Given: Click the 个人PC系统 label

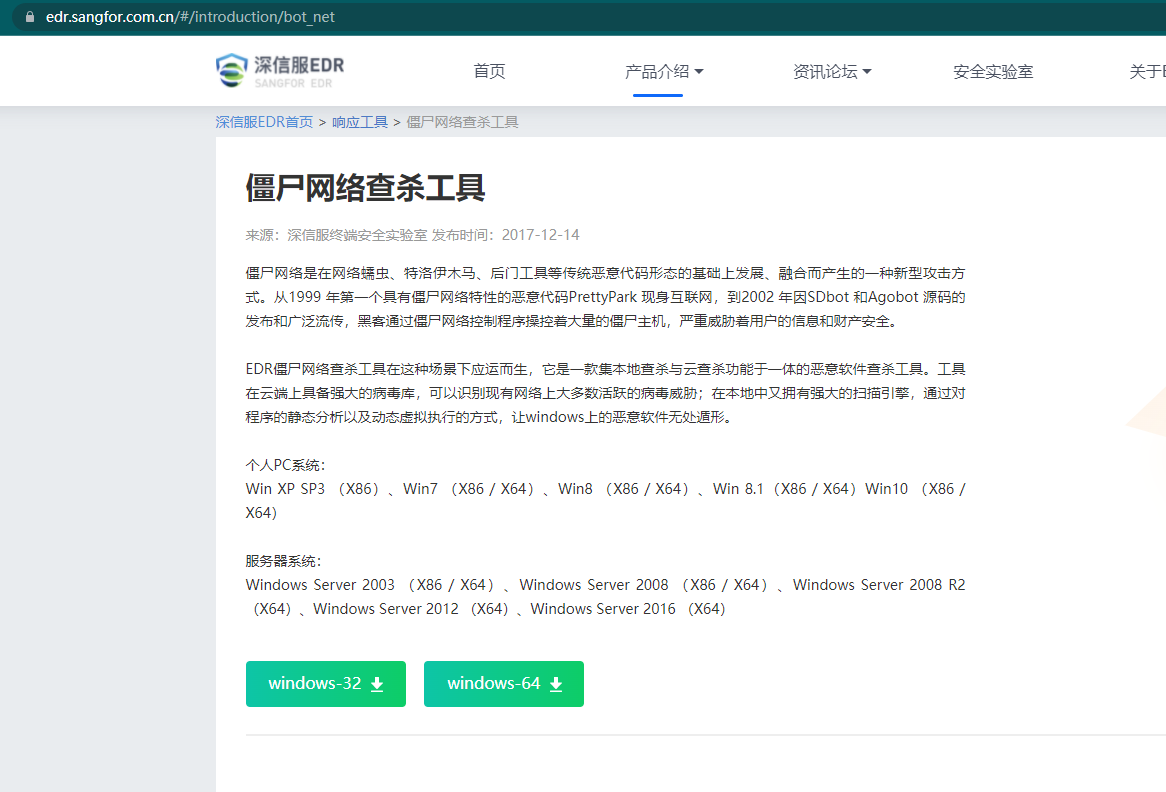Looking at the screenshot, I should point(286,465).
